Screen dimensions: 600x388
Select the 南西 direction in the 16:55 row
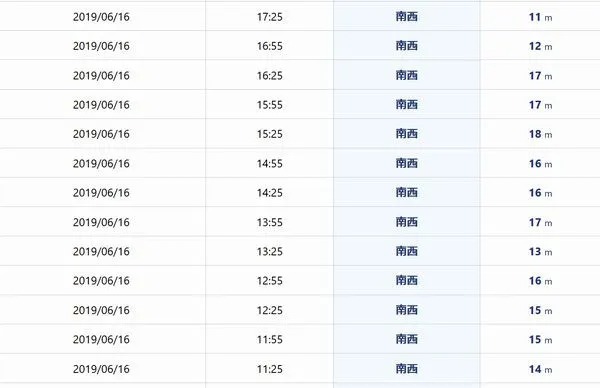(x=406, y=46)
